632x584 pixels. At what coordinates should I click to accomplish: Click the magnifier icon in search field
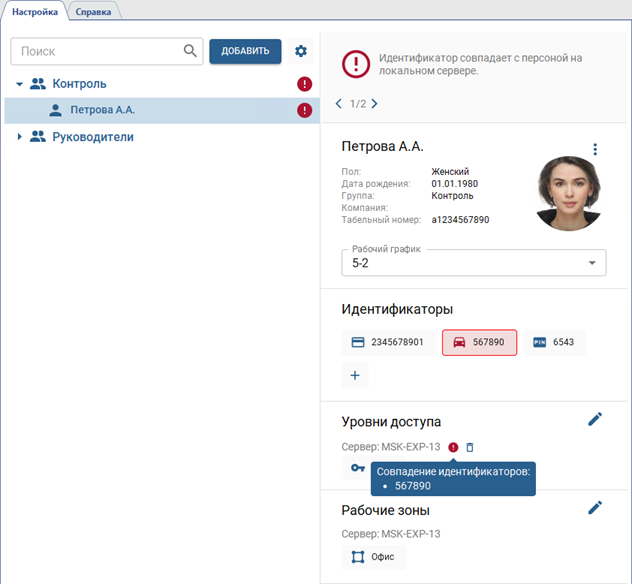click(190, 51)
